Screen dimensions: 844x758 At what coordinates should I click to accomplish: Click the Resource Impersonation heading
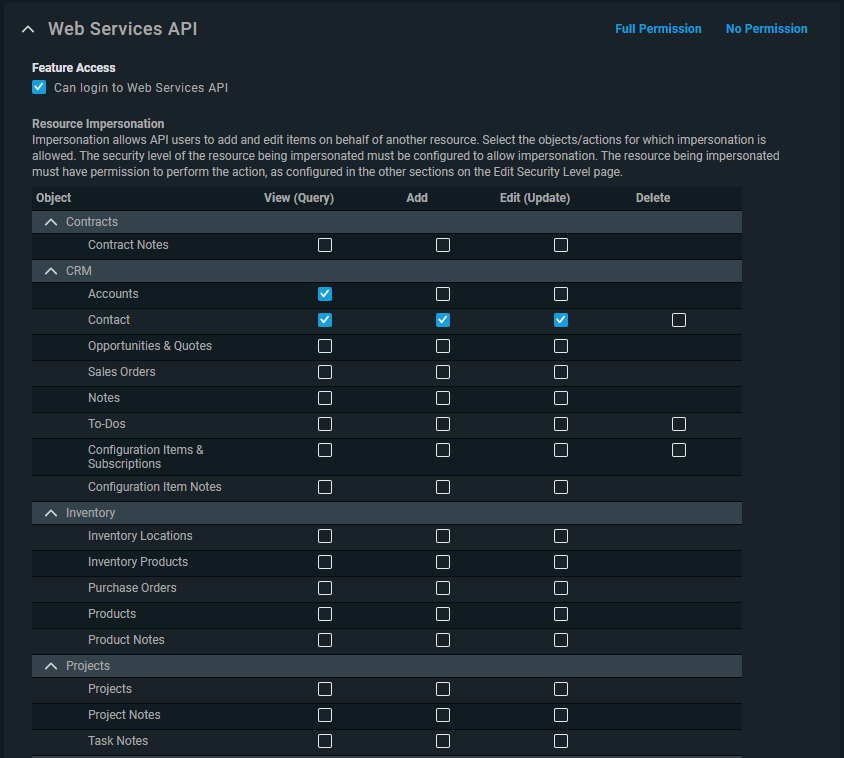pos(98,124)
